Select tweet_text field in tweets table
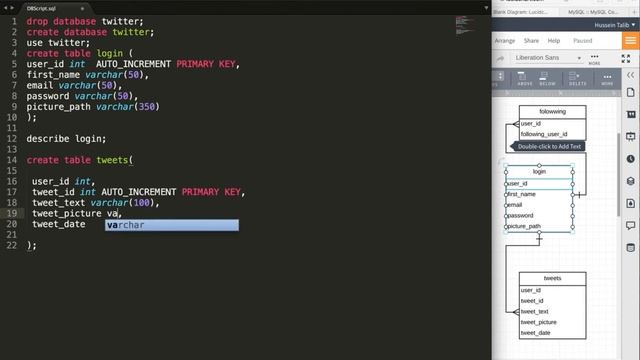 [552, 311]
